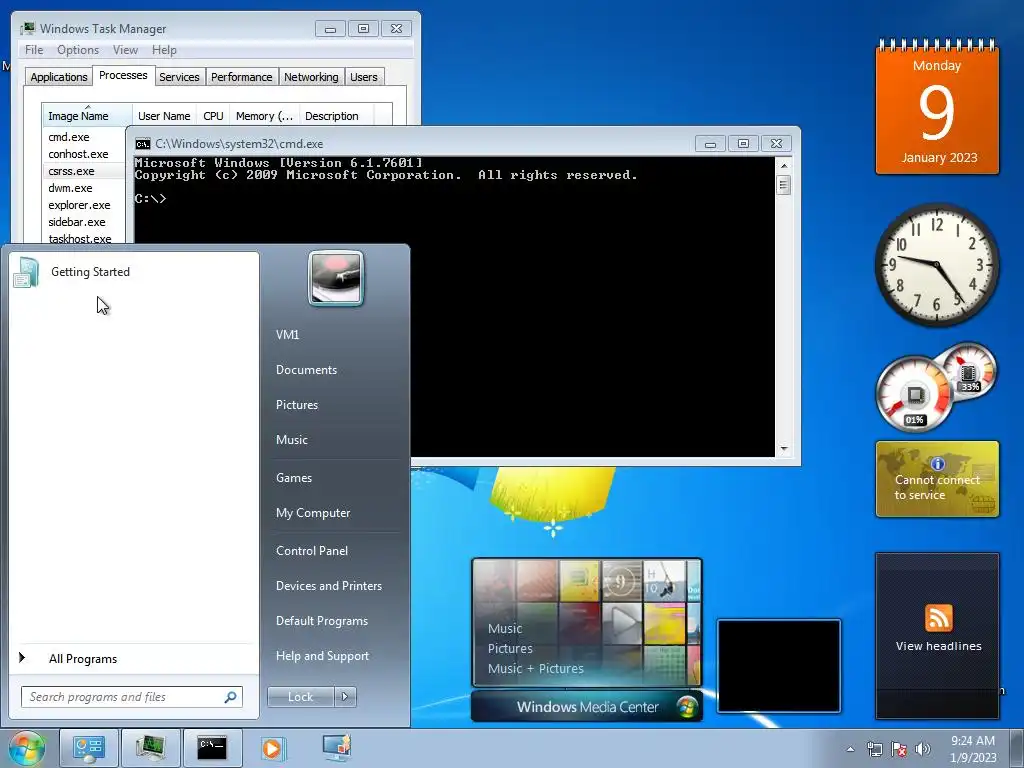
Task: Open the Getting Started icon in Start menu
Action: click(x=26, y=272)
